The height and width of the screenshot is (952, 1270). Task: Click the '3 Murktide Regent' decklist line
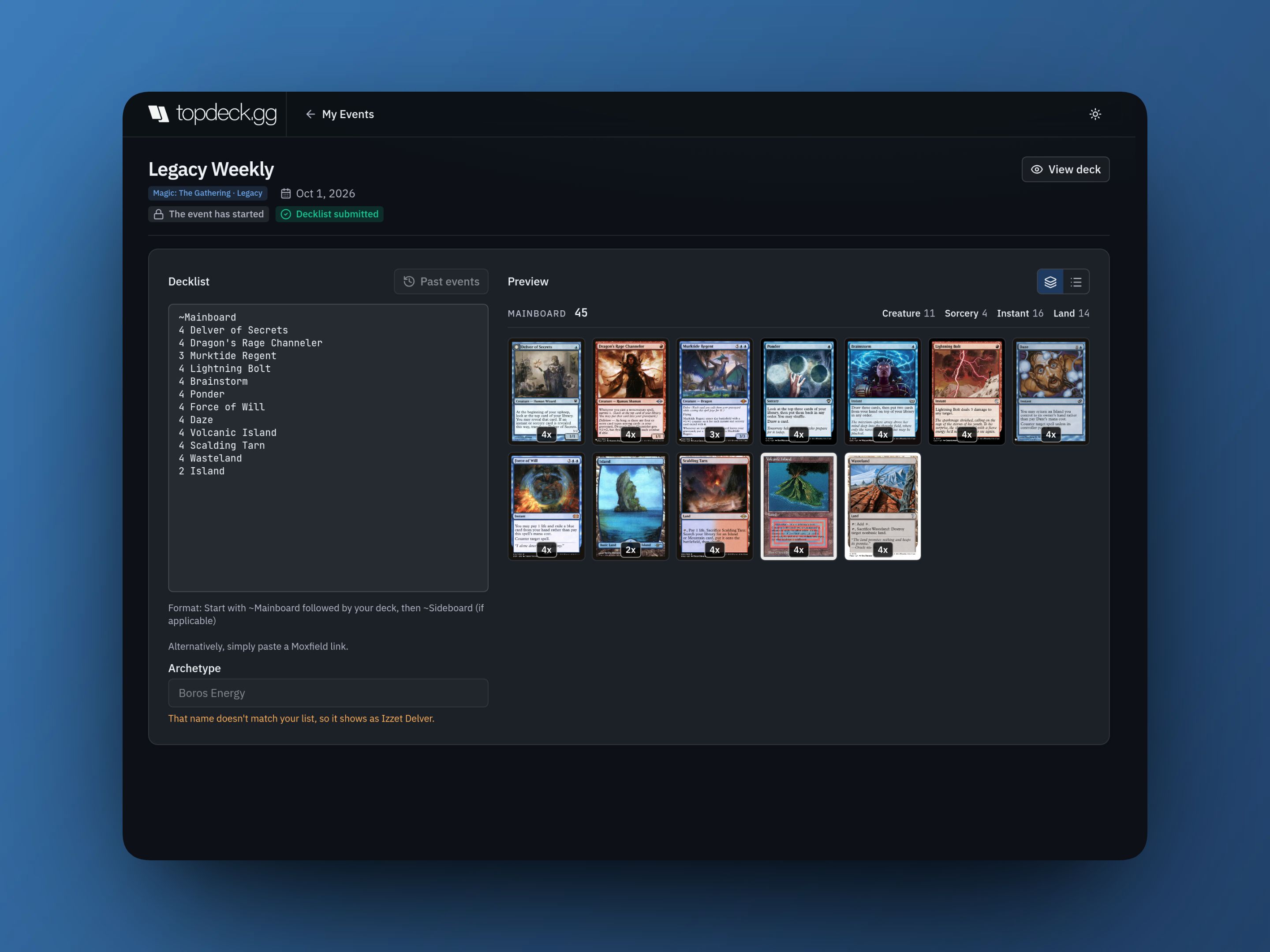[228, 356]
